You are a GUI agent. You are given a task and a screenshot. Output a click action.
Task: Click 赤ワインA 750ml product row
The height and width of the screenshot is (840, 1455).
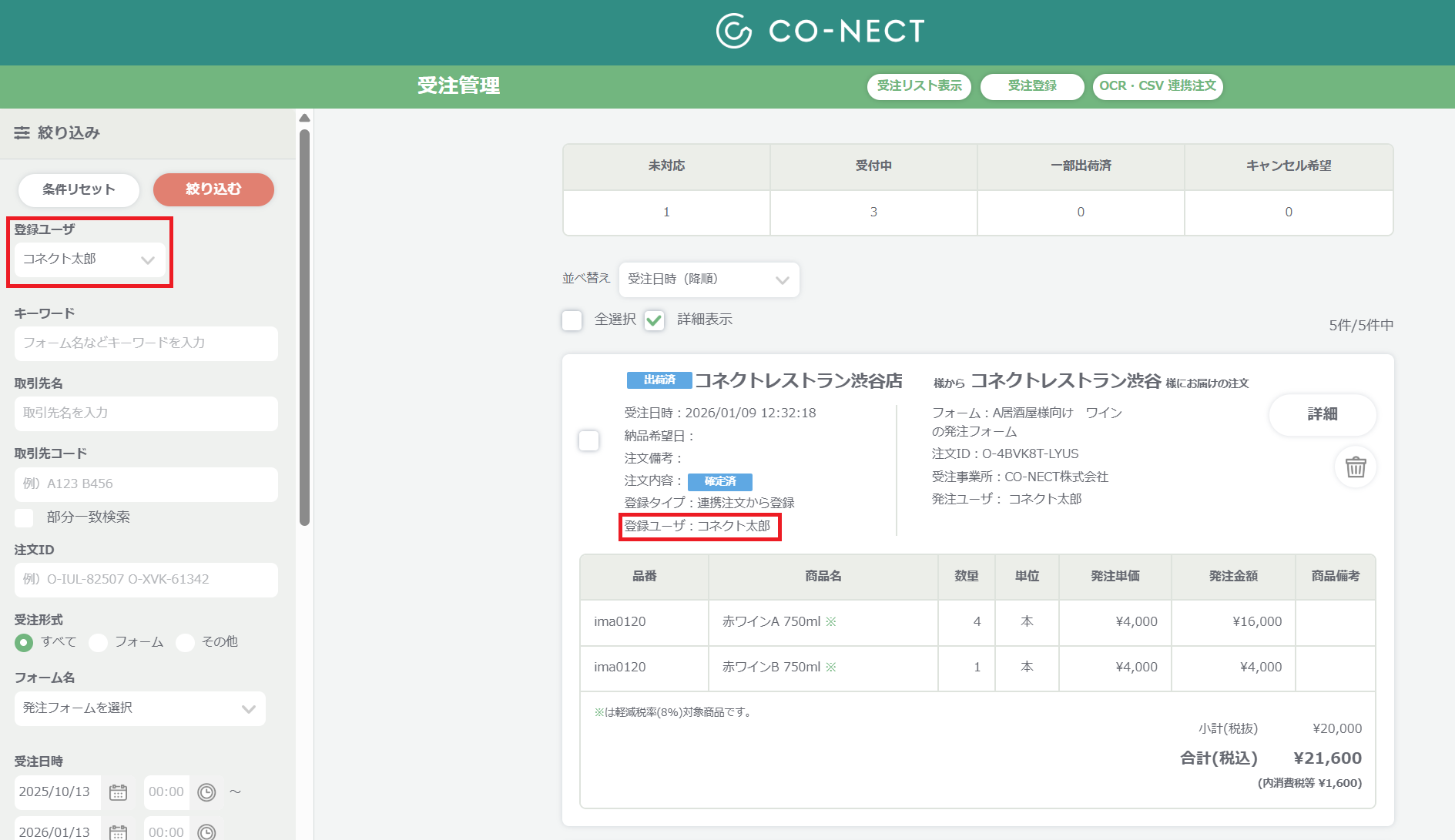[977, 622]
